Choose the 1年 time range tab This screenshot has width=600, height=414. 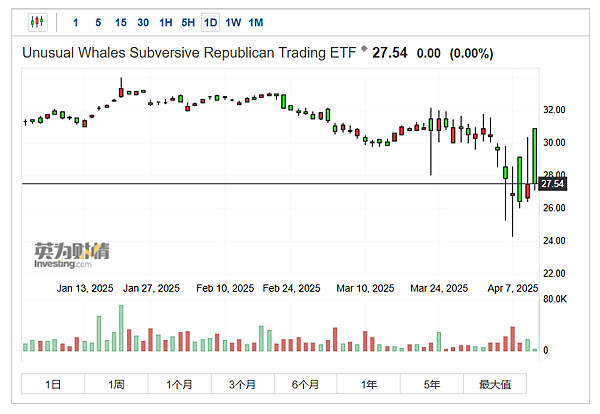pyautogui.click(x=368, y=384)
